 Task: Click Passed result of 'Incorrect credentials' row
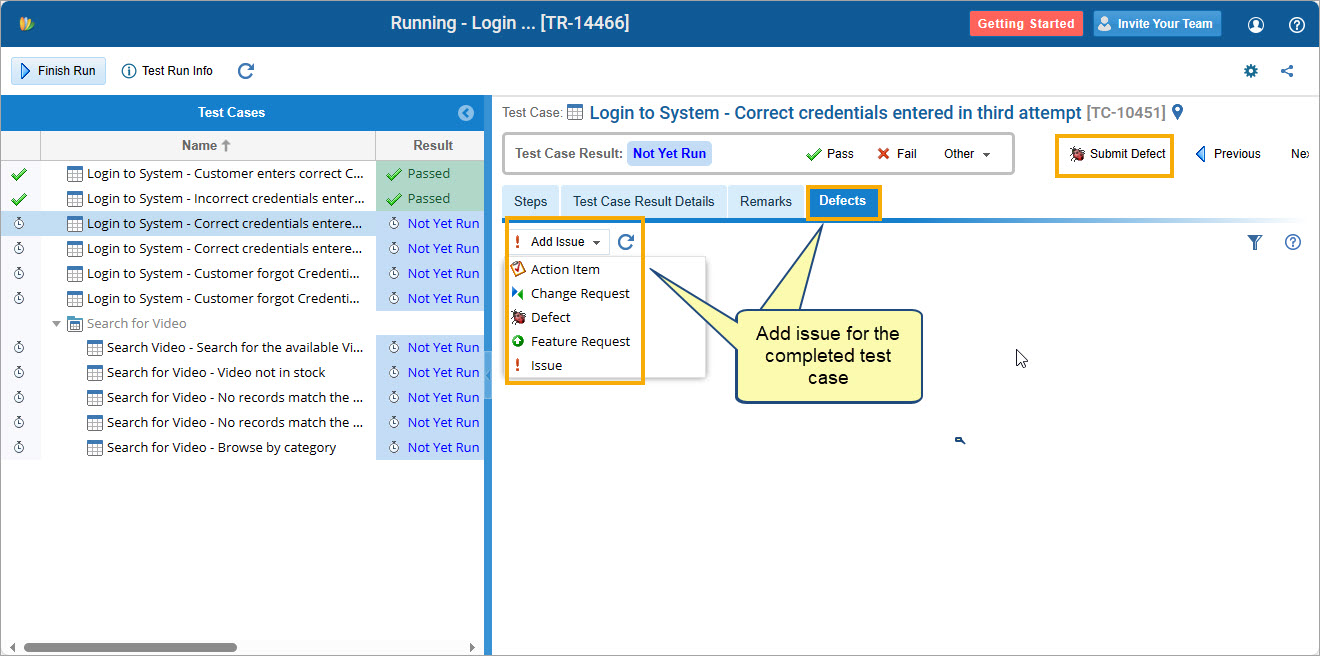430,199
